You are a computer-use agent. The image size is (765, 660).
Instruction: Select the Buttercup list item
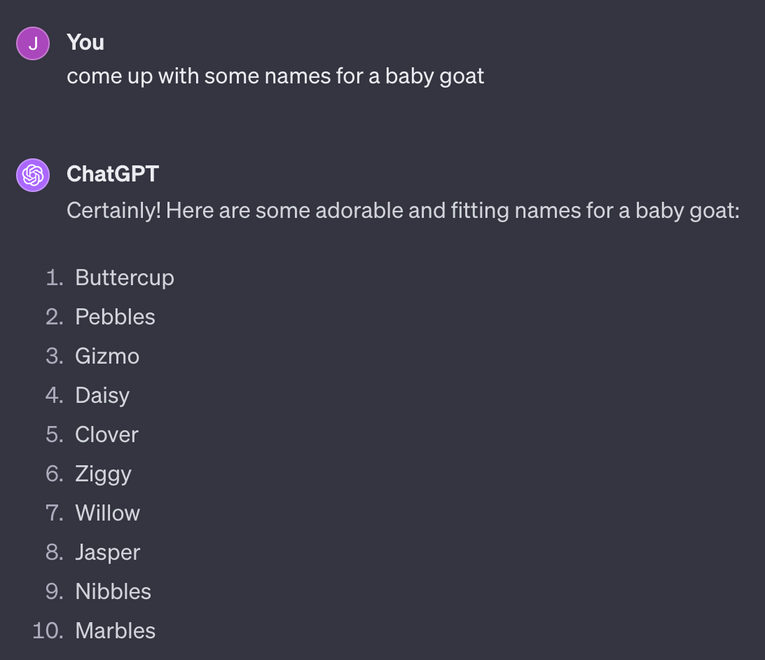click(124, 278)
